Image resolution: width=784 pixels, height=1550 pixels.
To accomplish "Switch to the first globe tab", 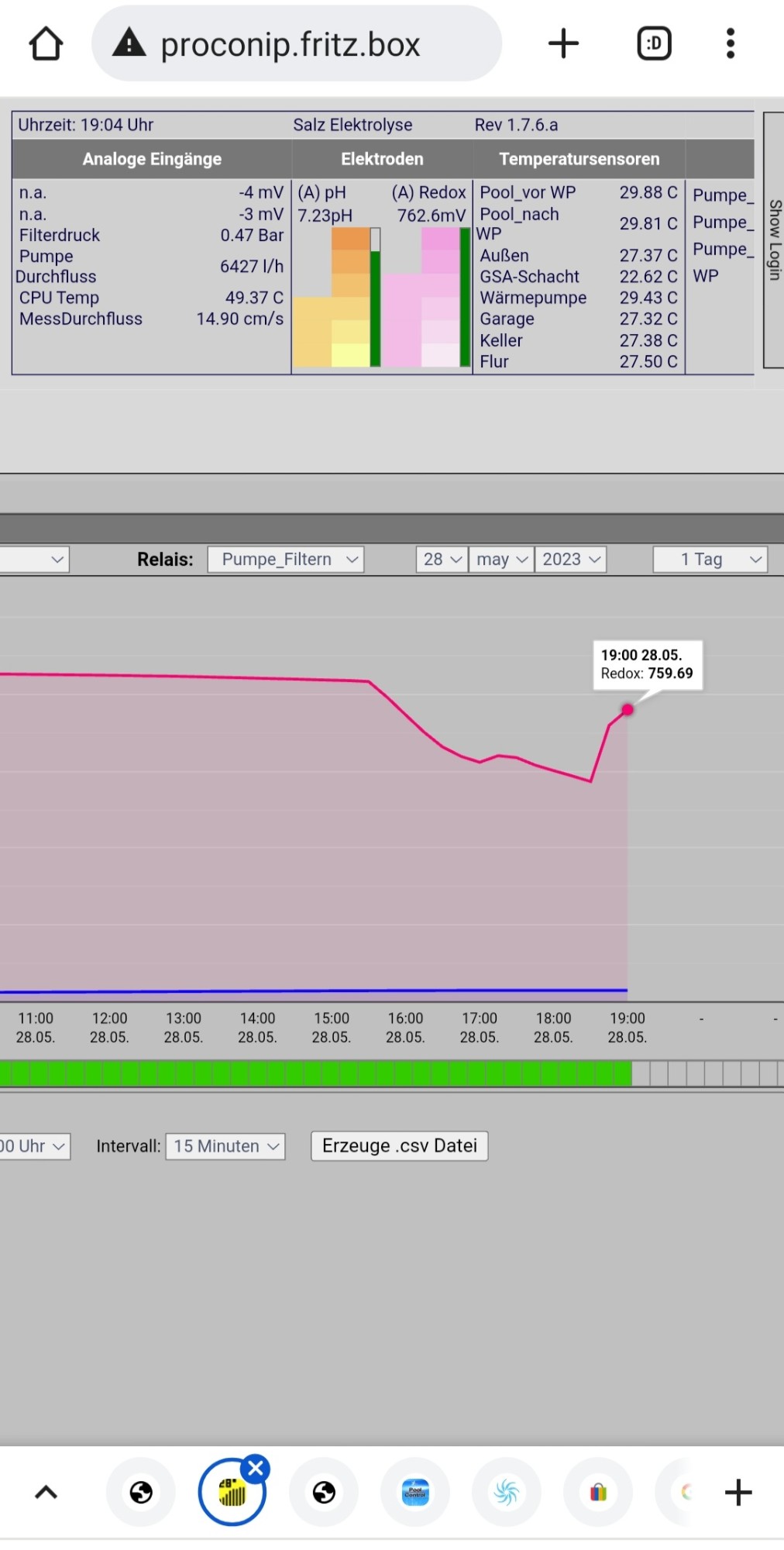I will [141, 1492].
